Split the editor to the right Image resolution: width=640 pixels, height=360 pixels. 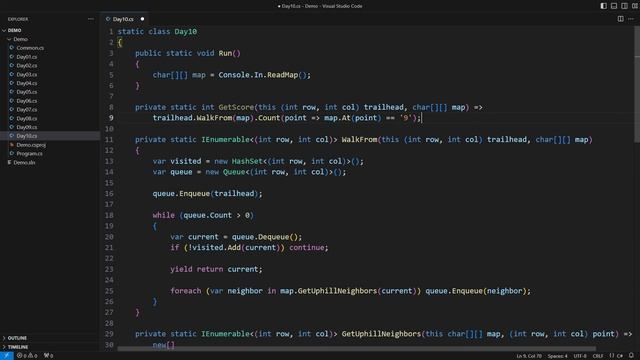coord(620,19)
